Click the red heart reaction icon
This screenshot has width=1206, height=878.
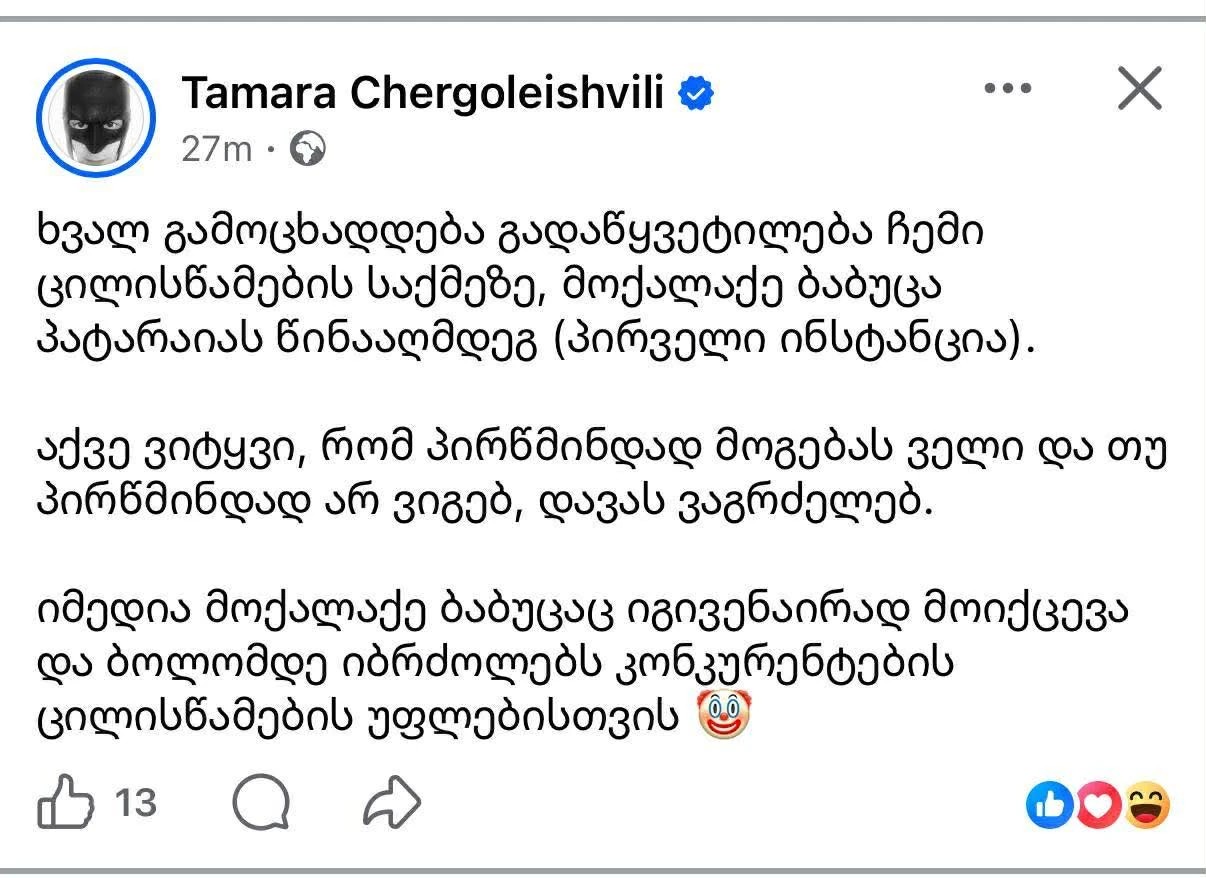[1098, 806]
